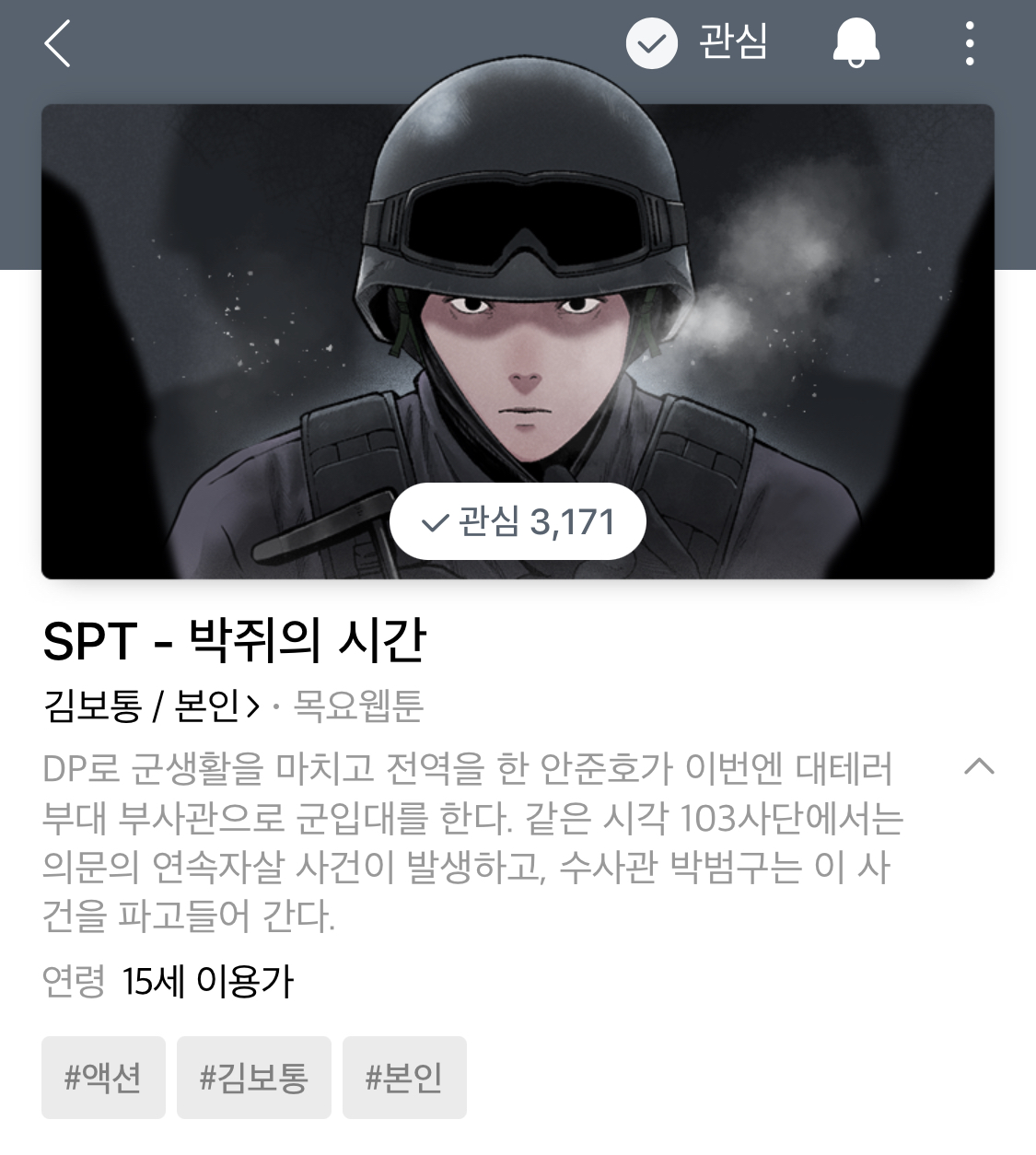The image size is (1036, 1155).
Task: Tap the 관심 3,171 pill button
Action: tap(518, 521)
